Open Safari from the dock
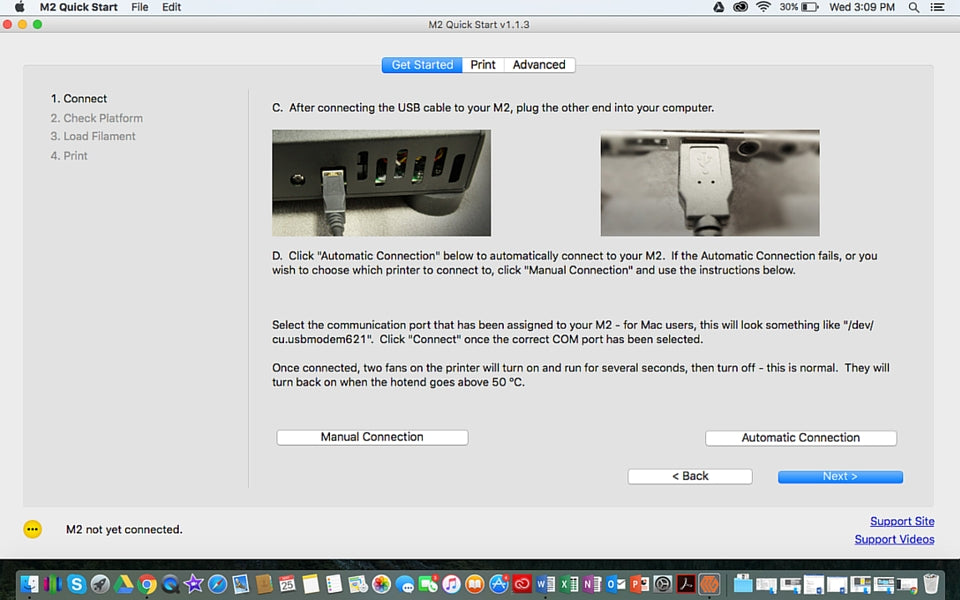 (x=217, y=583)
